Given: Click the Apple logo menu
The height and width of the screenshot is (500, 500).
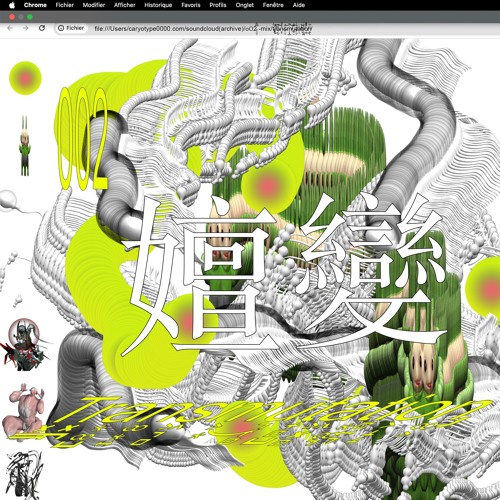Looking at the screenshot, I should [12, 5].
